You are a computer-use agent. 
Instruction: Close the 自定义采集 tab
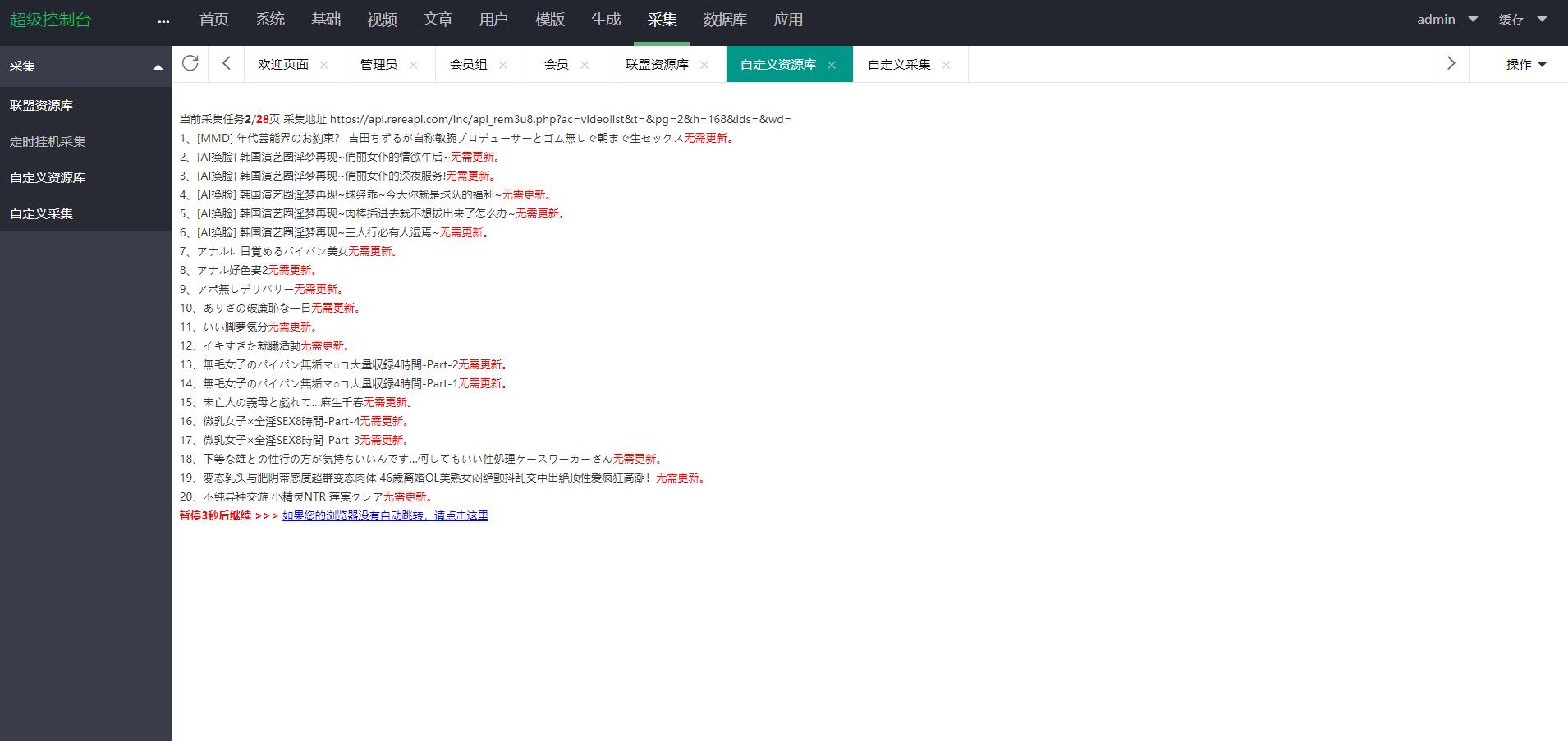pos(947,65)
